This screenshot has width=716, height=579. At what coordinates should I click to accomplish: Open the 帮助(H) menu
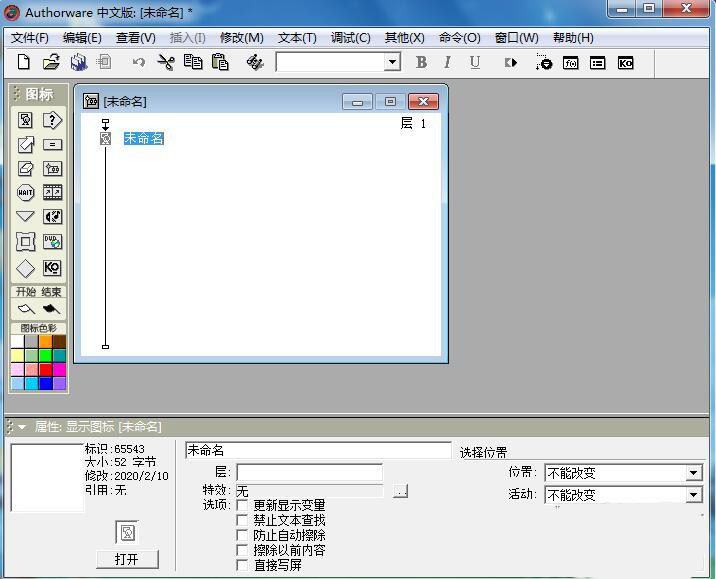(x=573, y=38)
